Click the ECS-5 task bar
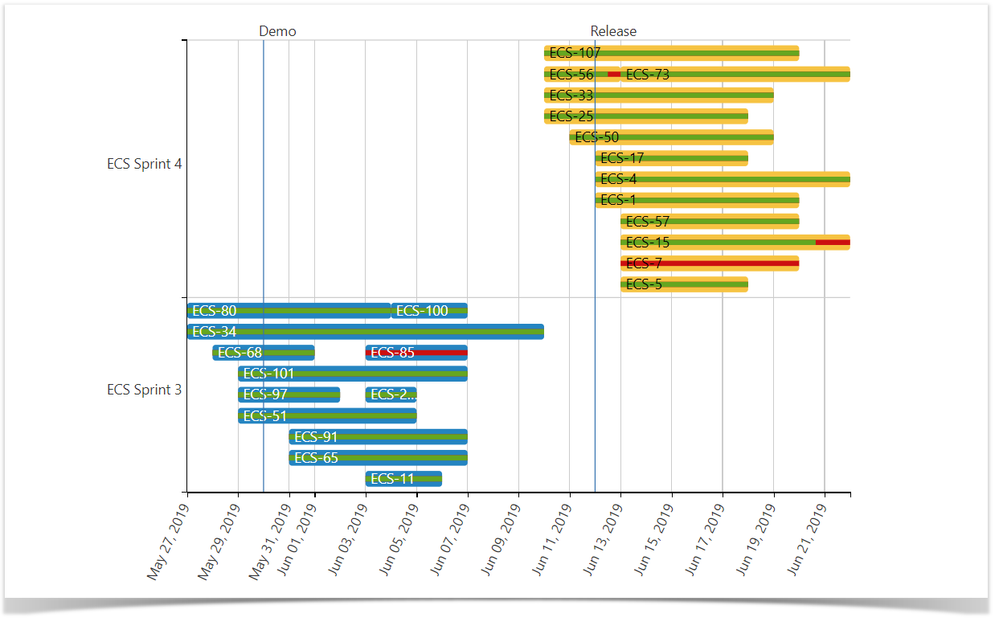The height and width of the screenshot is (621, 999). [685, 283]
